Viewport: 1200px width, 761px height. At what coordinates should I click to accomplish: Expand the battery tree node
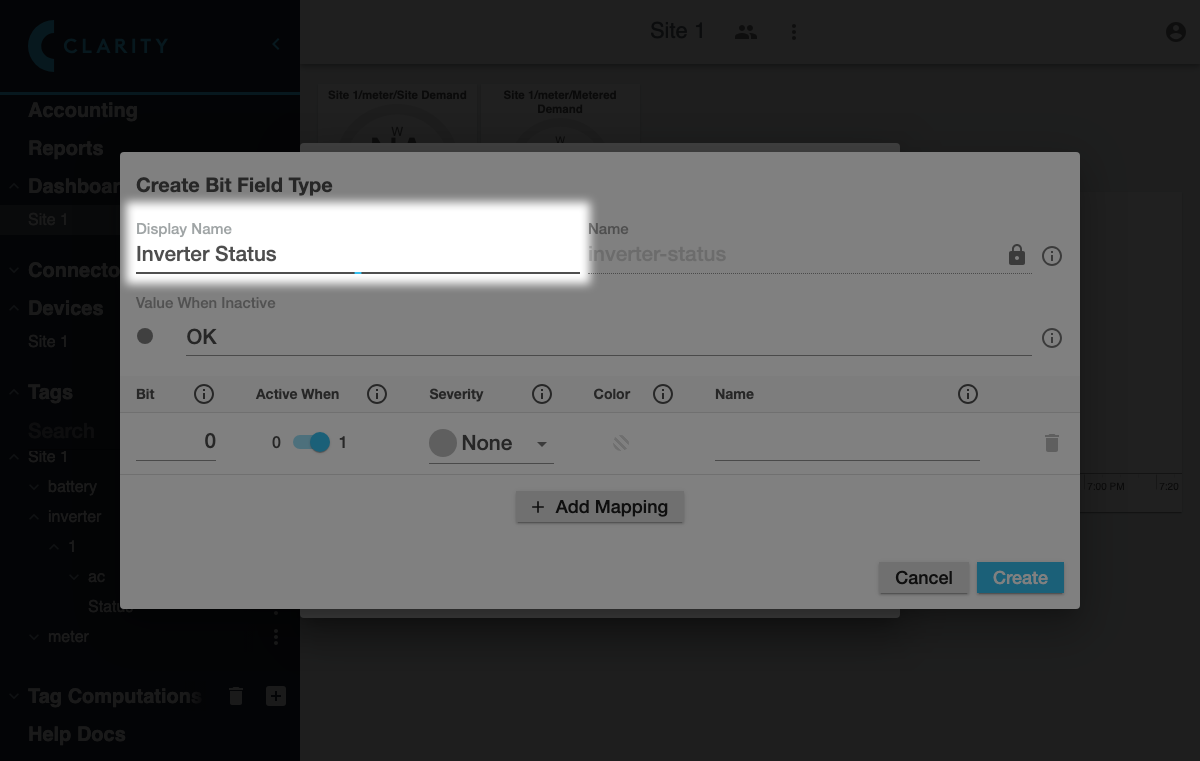(x=35, y=487)
